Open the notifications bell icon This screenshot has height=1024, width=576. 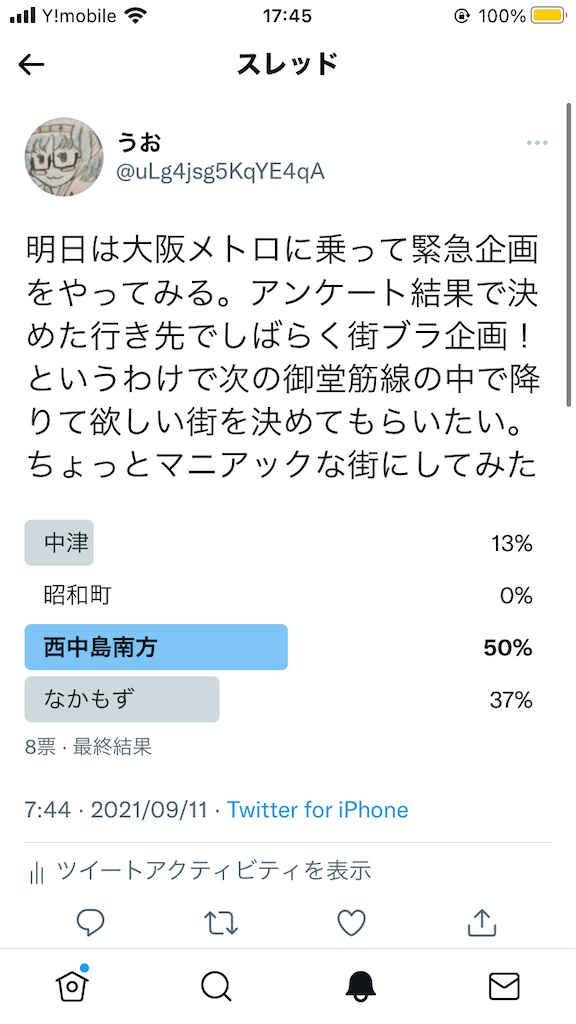coord(360,987)
